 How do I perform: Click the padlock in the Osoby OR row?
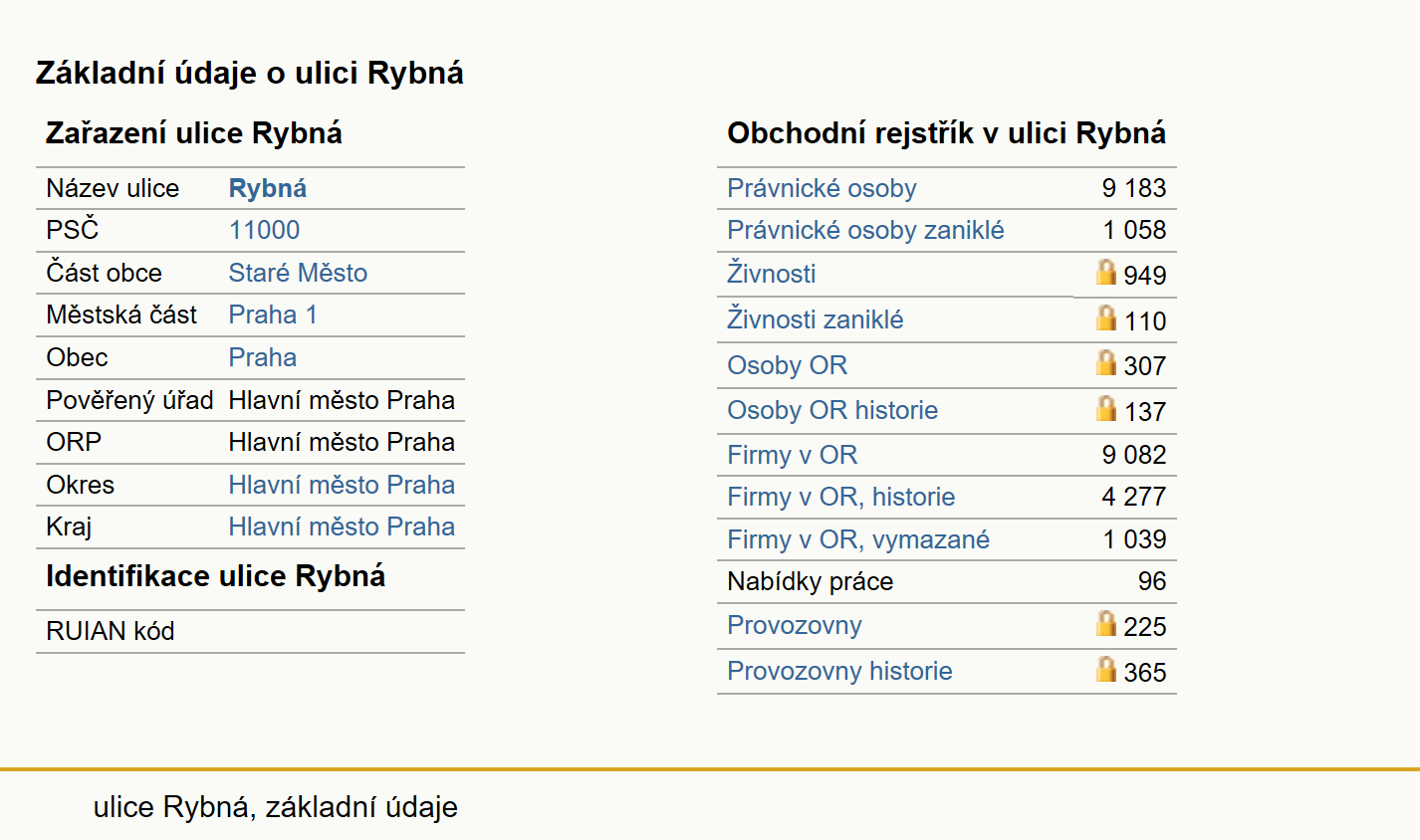(1106, 362)
